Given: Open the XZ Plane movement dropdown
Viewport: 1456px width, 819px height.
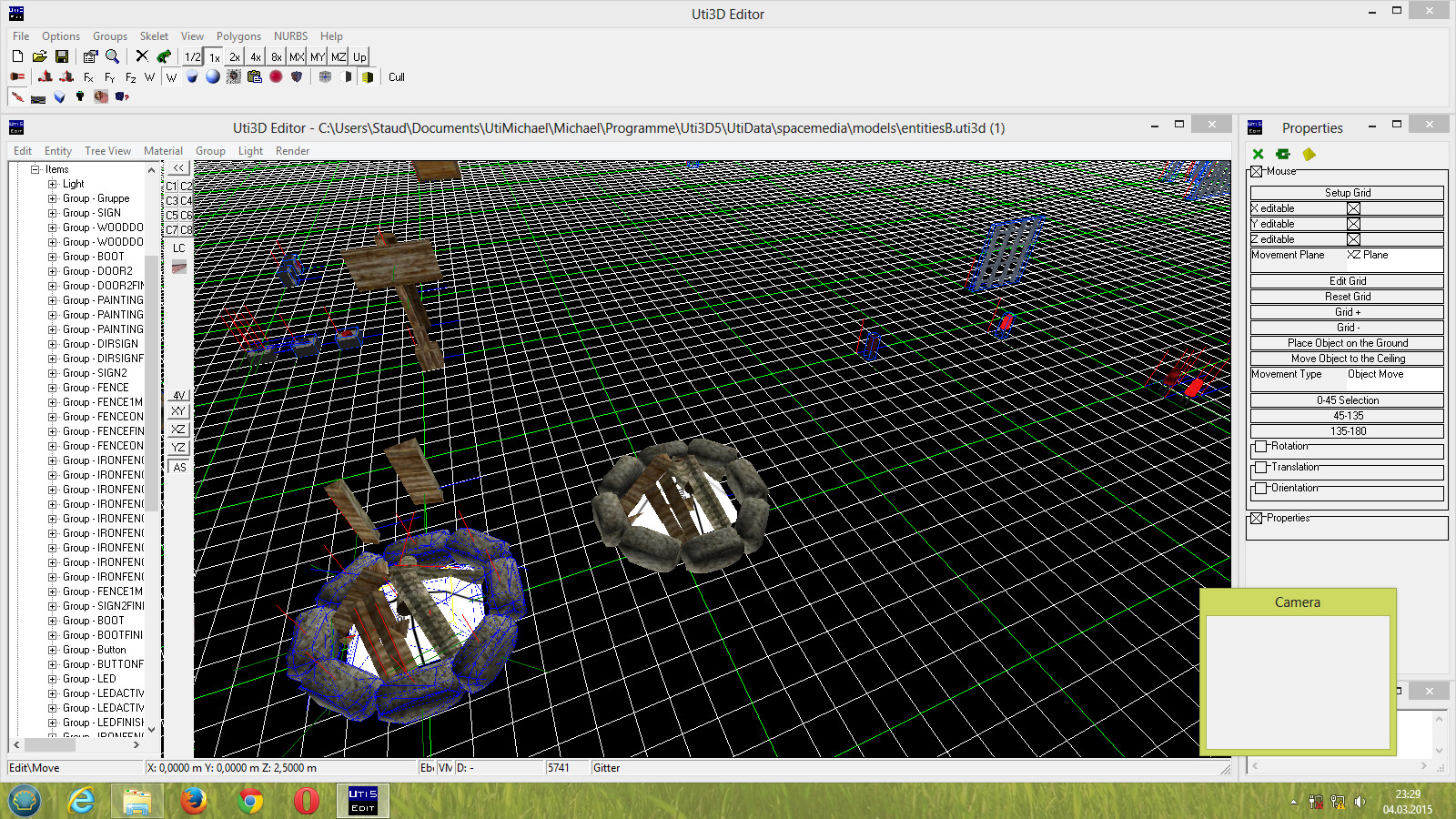Looking at the screenshot, I should (1395, 255).
